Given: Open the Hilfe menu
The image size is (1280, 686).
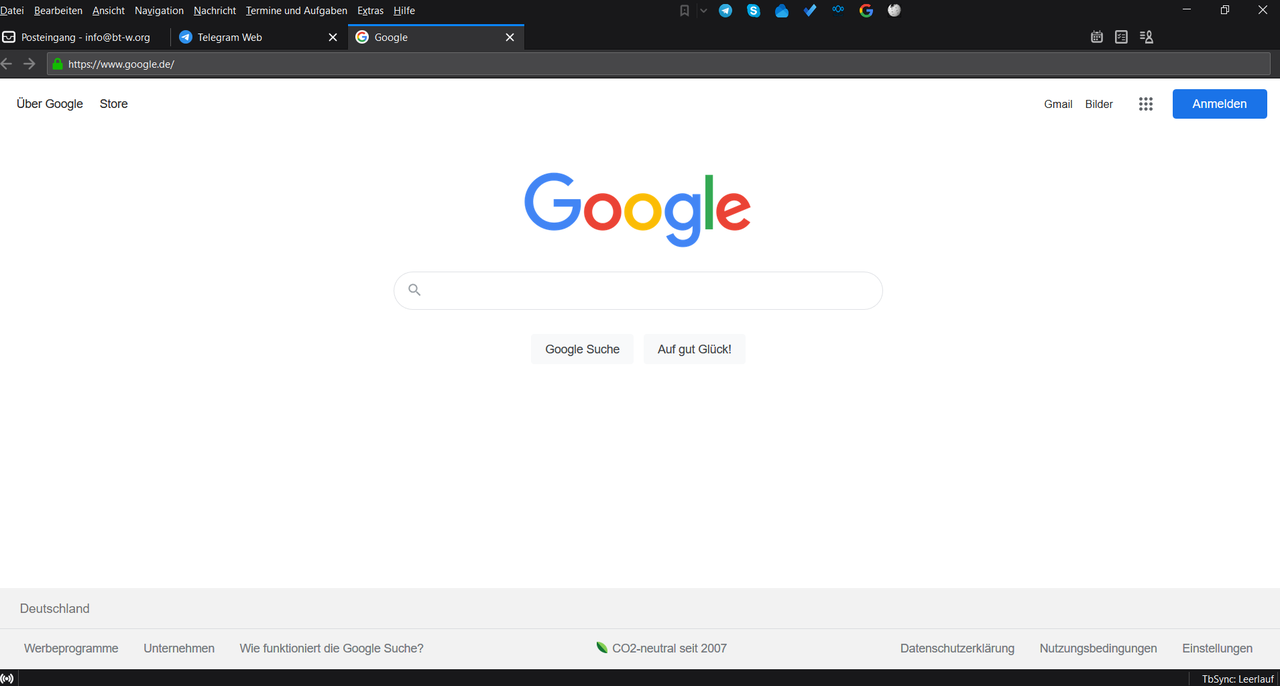Looking at the screenshot, I should point(404,11).
